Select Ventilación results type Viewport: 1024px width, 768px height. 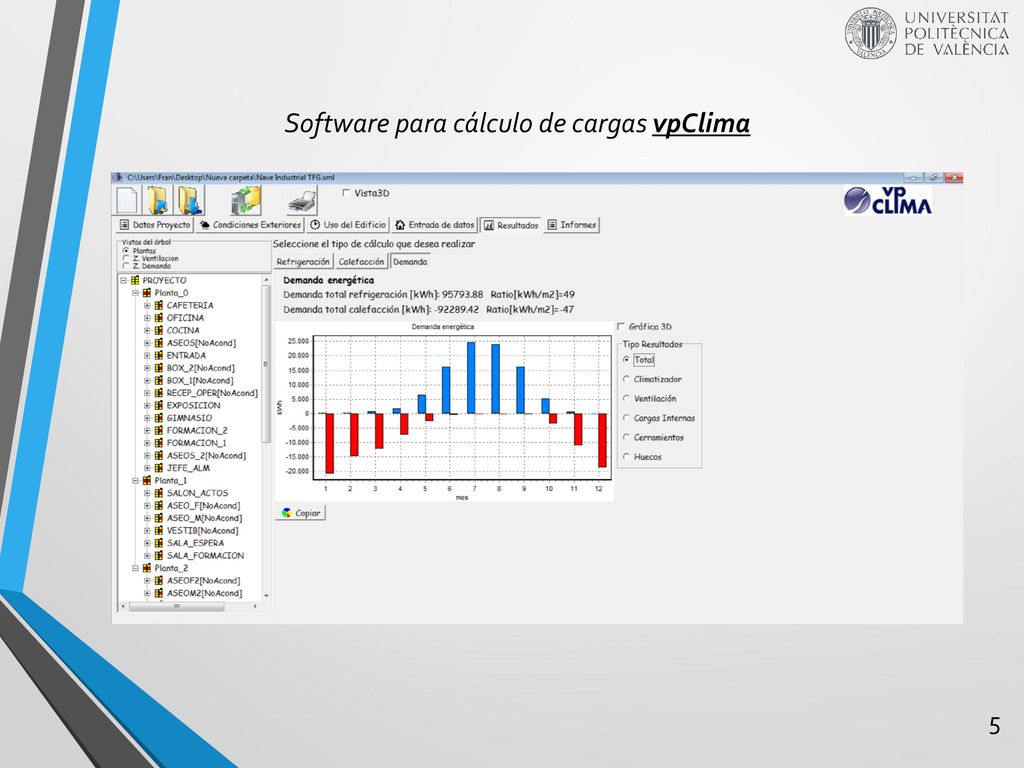626,398
